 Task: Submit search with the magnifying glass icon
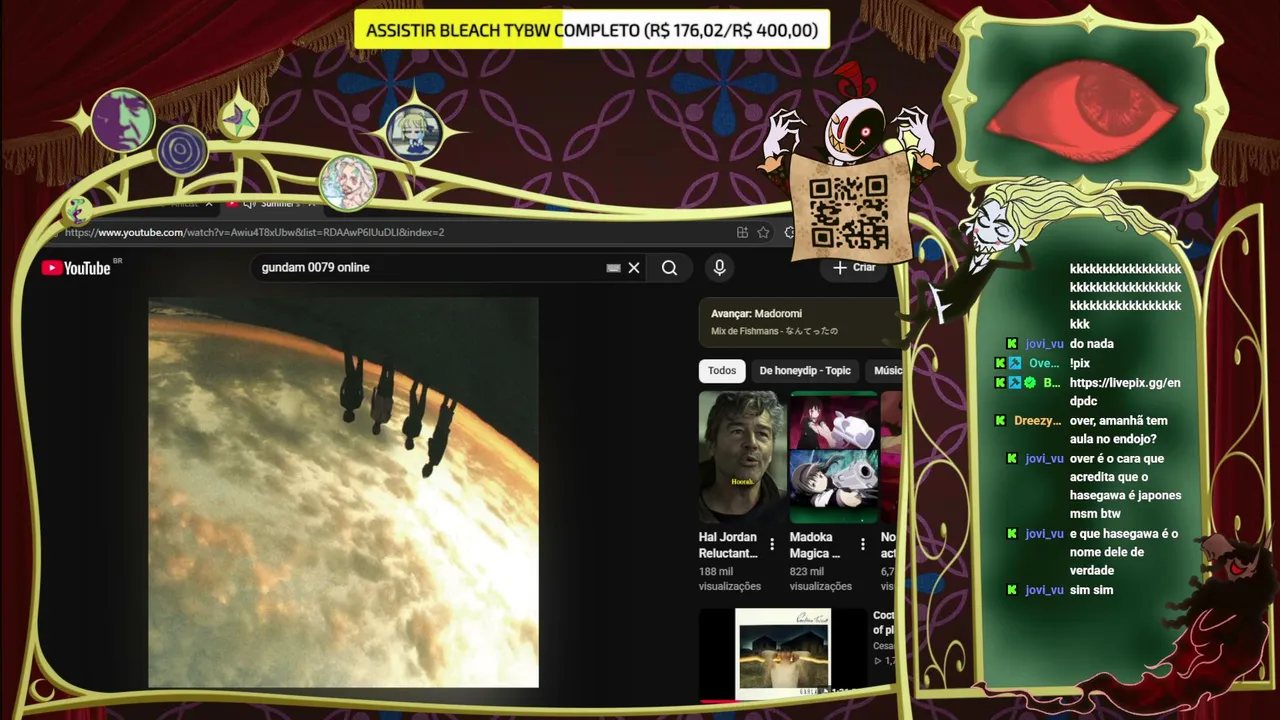pyautogui.click(x=669, y=268)
